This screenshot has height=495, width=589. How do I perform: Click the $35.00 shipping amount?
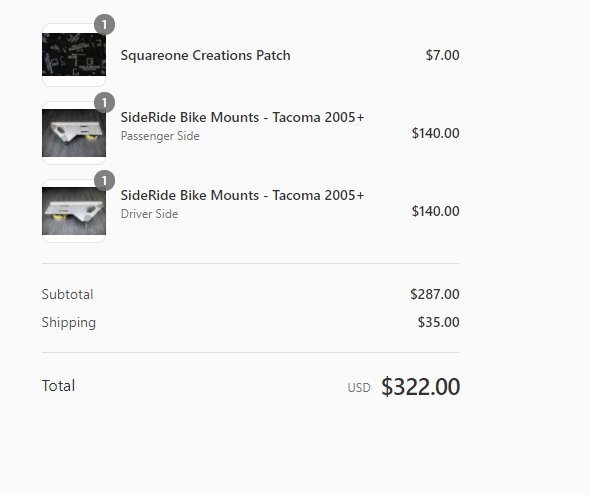click(439, 322)
